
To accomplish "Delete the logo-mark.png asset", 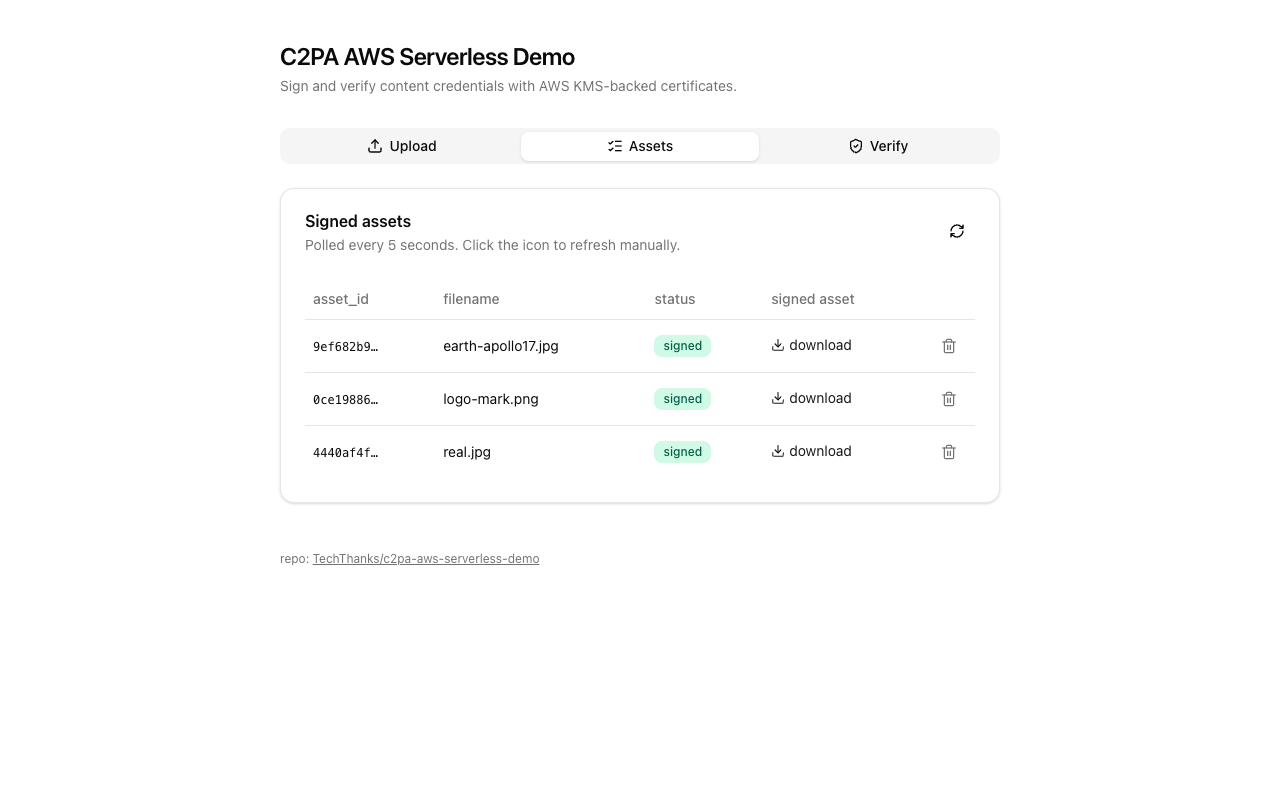I will pyautogui.click(x=949, y=399).
